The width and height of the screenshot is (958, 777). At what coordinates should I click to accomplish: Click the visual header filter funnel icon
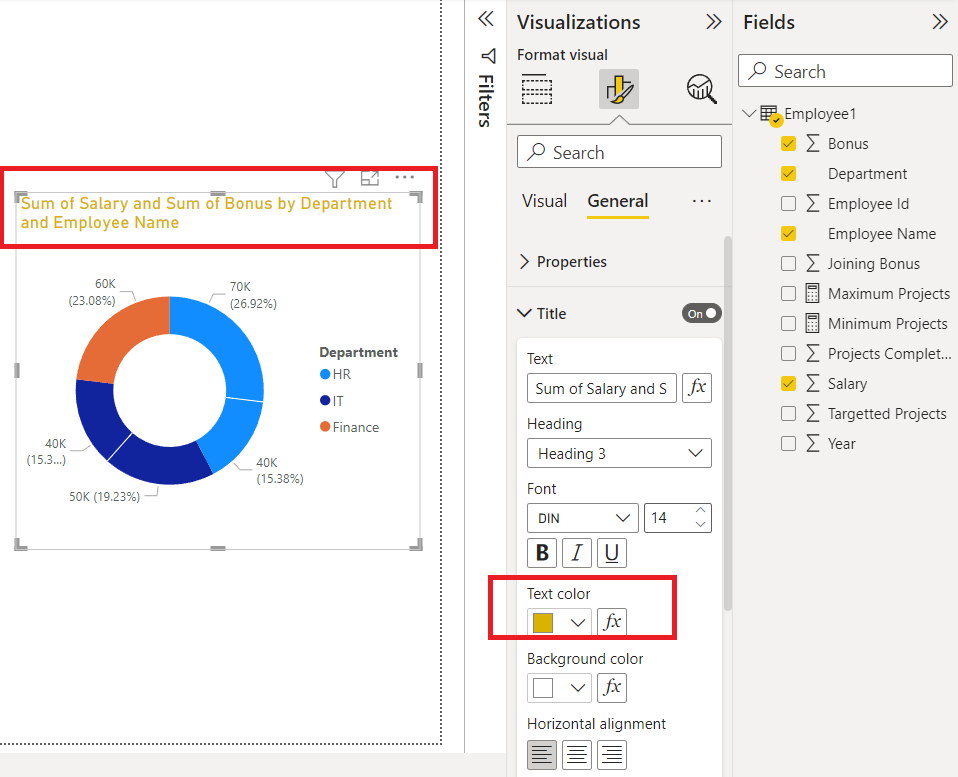pos(335,178)
